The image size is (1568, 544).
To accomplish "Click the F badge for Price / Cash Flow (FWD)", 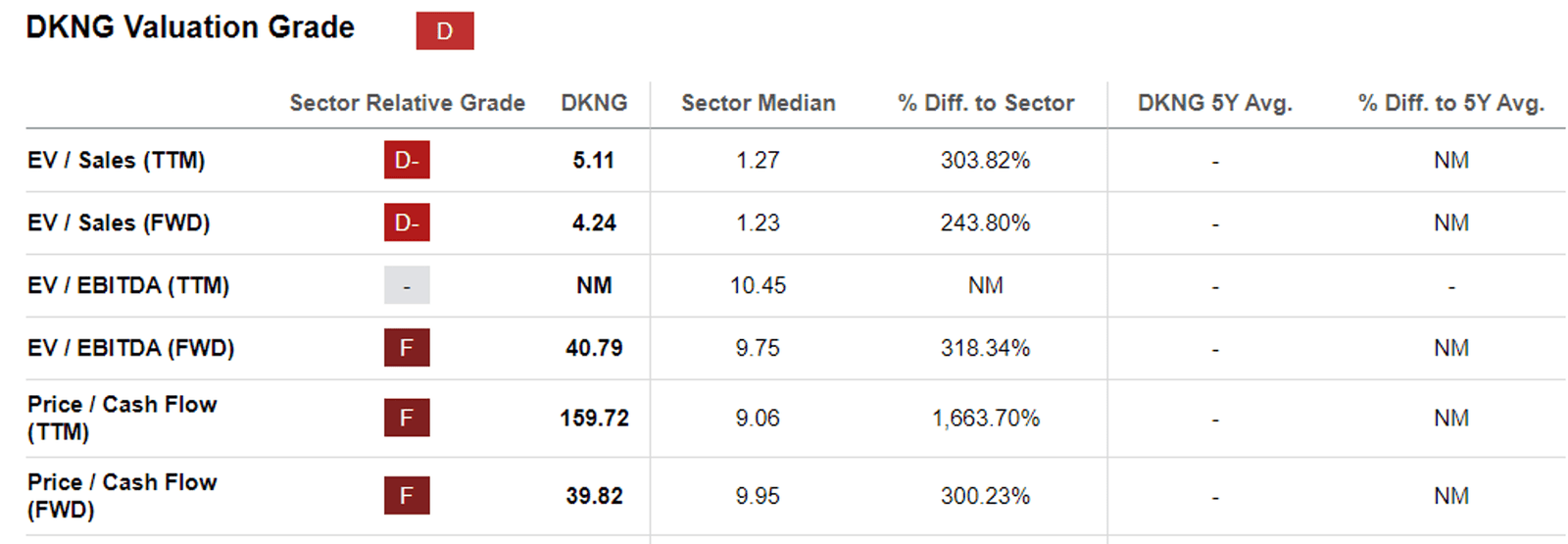I will click(x=407, y=496).
